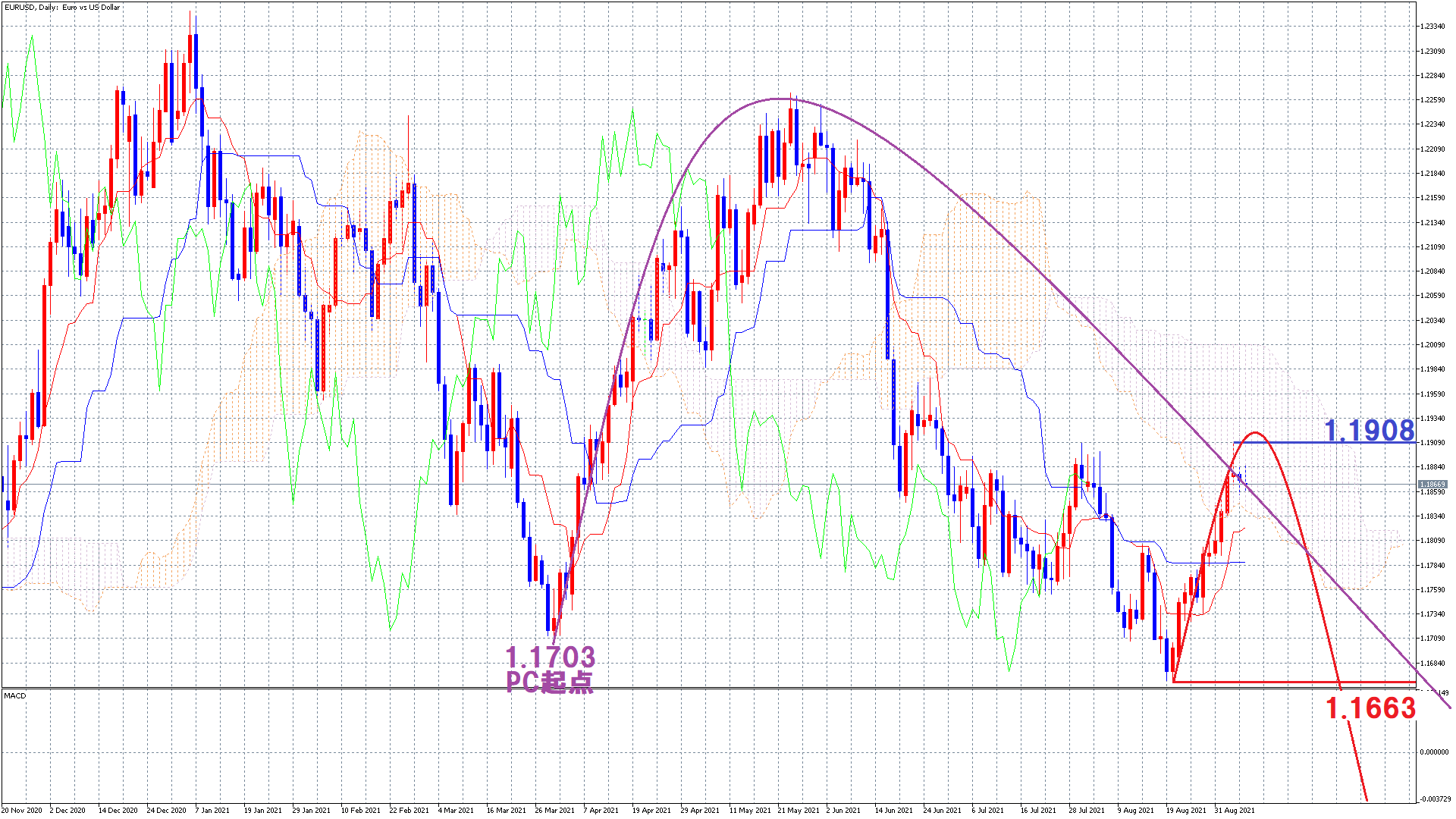Select the red 1.1663 price label
The width and height of the screenshot is (1456, 819).
pos(1370,708)
